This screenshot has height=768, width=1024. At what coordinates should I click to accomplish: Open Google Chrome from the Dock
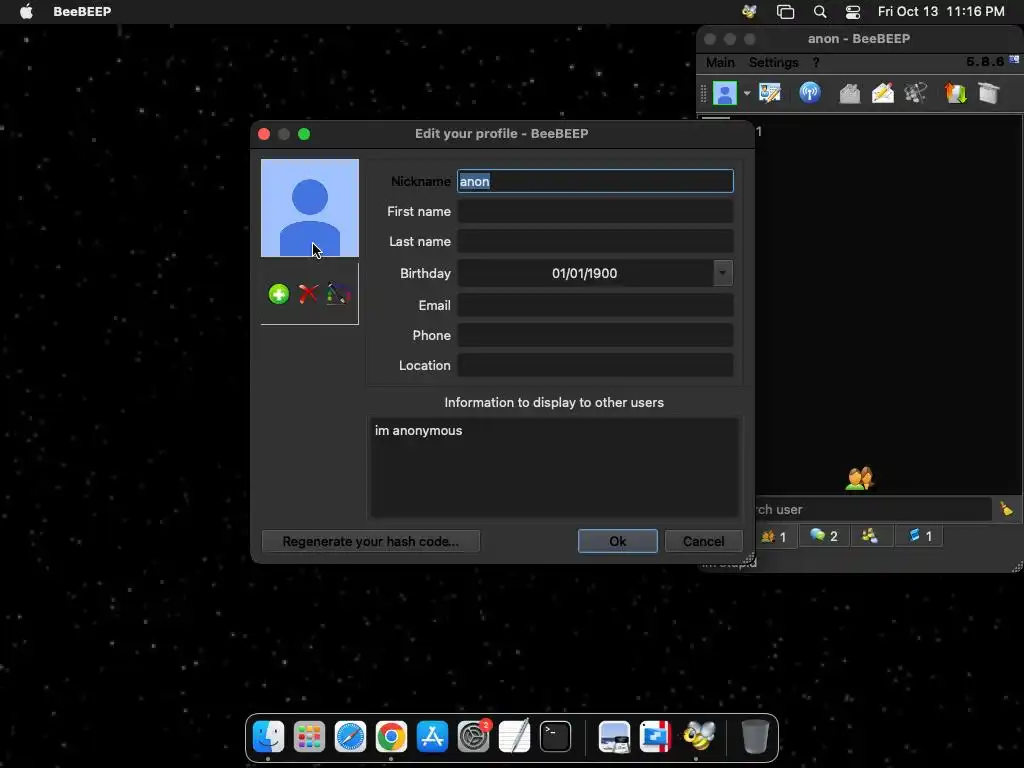(391, 737)
